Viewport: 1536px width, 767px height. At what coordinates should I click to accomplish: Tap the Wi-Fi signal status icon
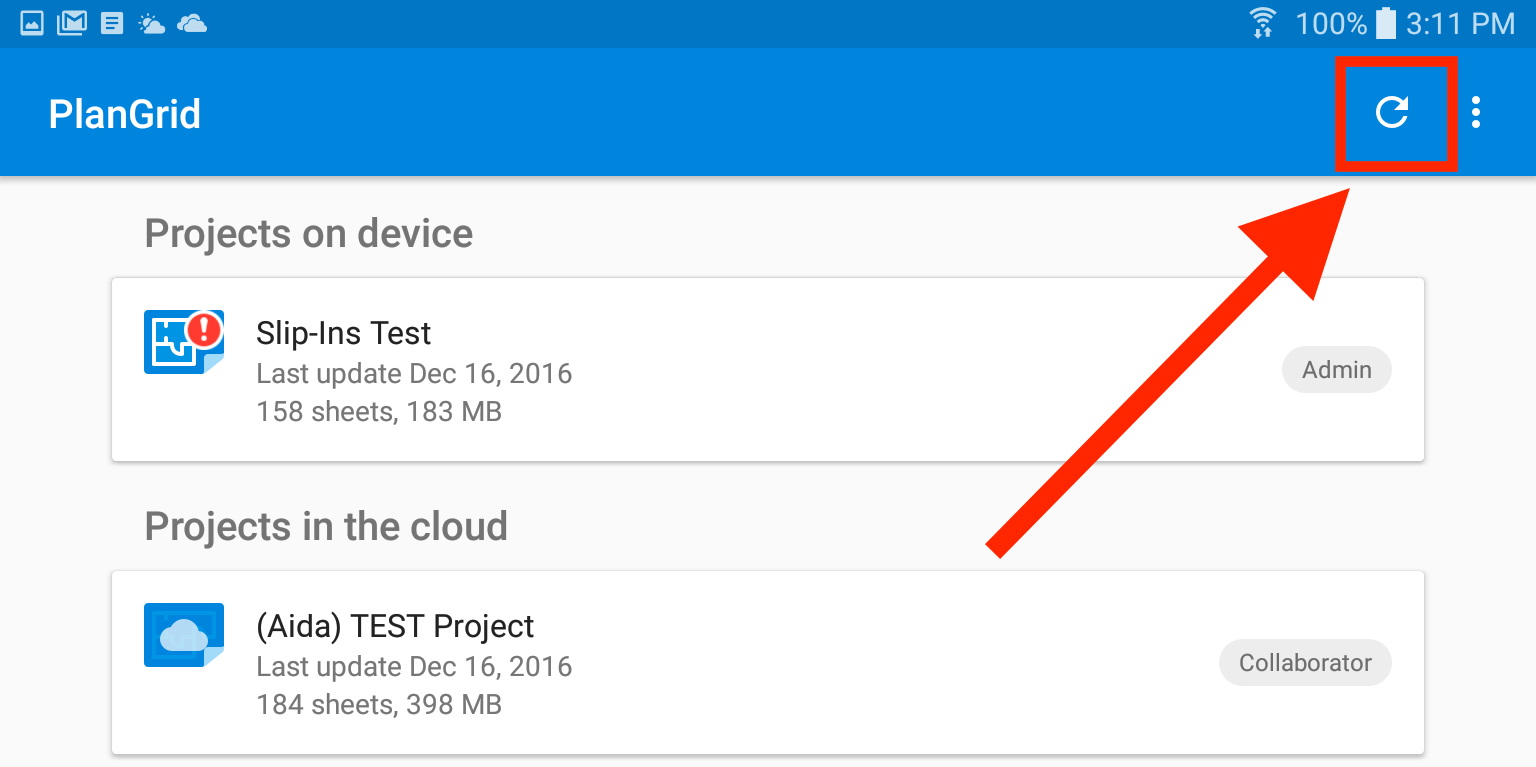(x=1263, y=23)
